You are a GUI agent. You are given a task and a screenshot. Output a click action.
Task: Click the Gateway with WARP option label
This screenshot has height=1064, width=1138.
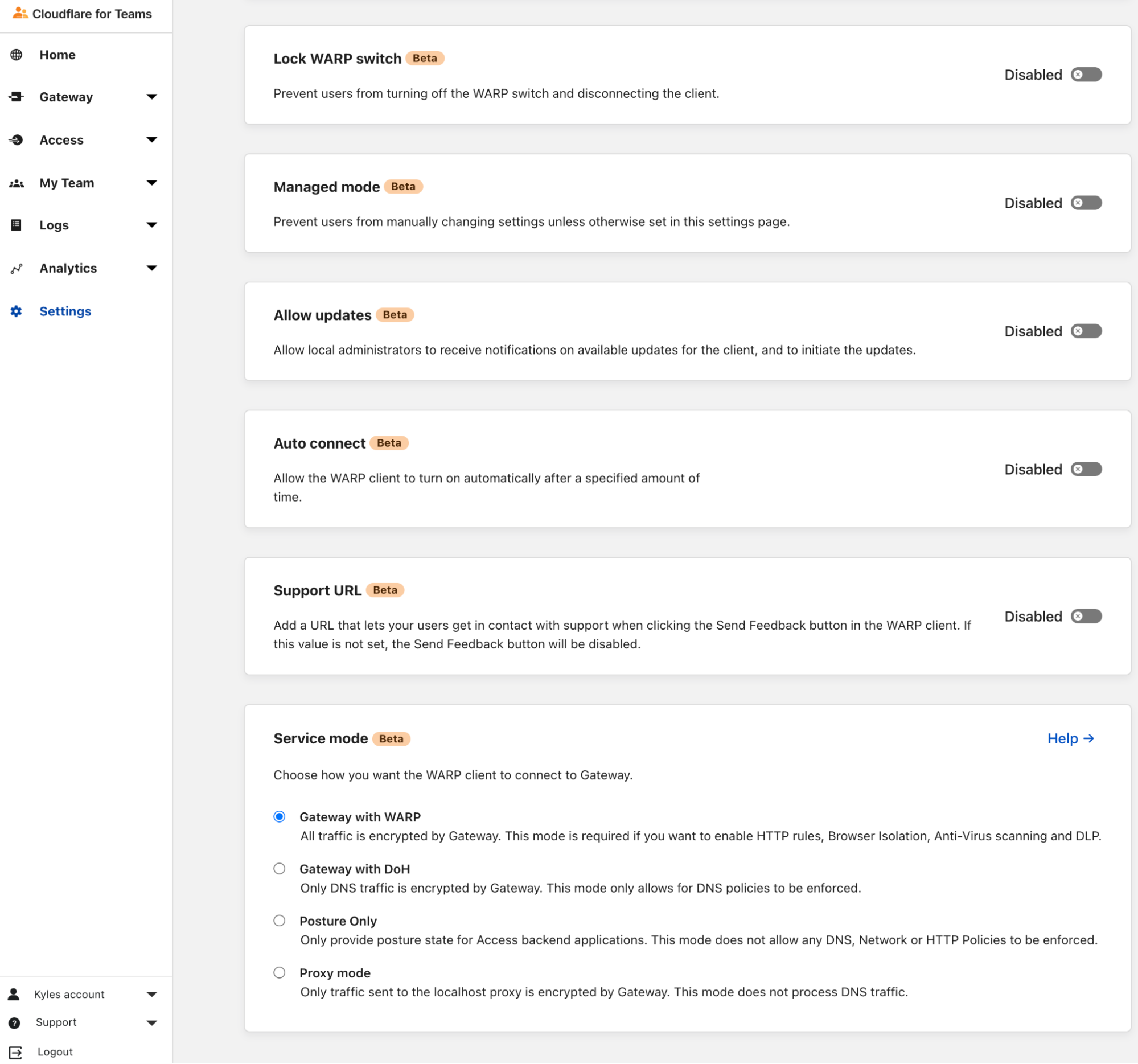pos(360,817)
